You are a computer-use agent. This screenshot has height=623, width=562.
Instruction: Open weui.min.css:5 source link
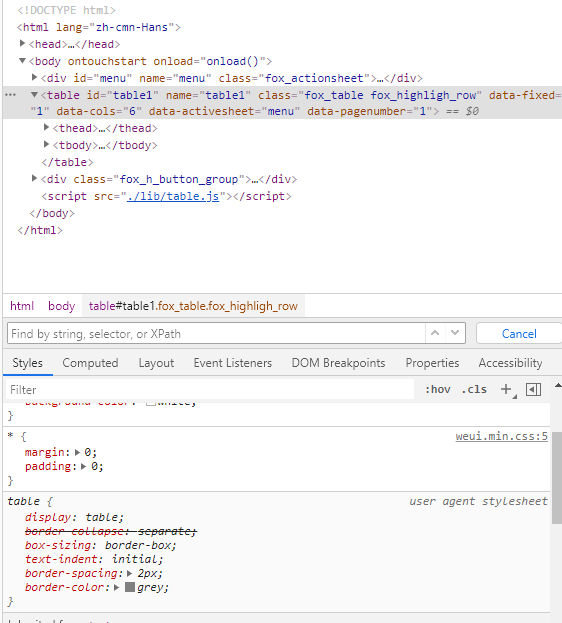coord(502,436)
